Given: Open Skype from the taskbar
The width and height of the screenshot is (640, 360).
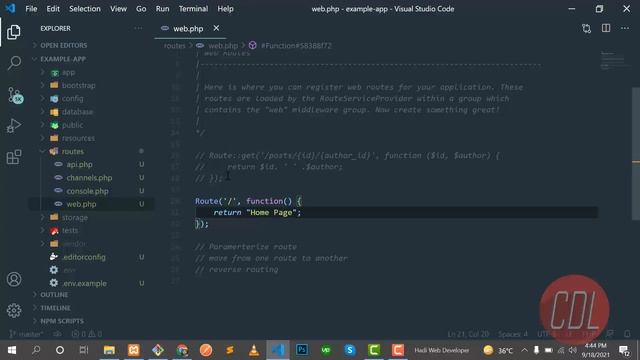Looking at the screenshot, I should [x=350, y=350].
